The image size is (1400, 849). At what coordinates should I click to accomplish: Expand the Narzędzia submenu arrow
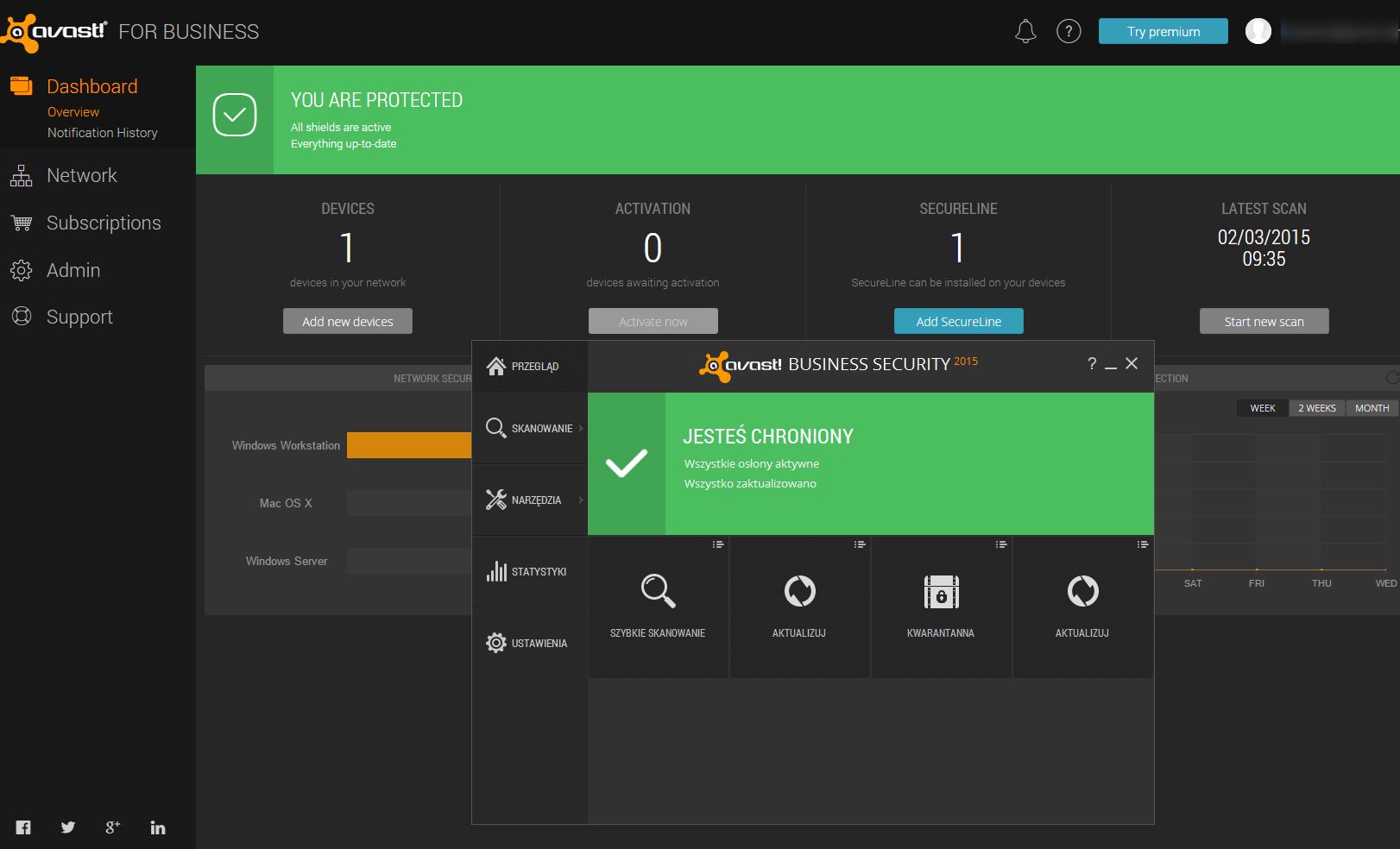click(581, 500)
